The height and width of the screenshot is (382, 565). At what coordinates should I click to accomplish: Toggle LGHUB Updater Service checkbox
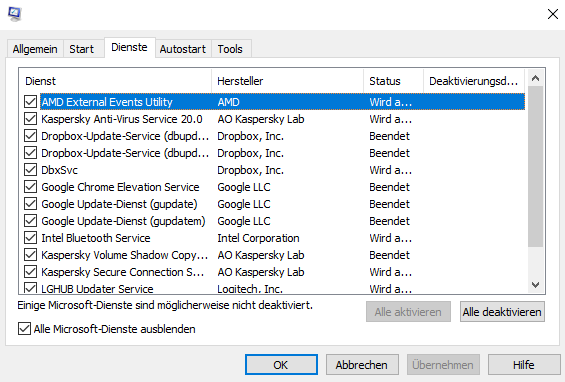click(31, 288)
